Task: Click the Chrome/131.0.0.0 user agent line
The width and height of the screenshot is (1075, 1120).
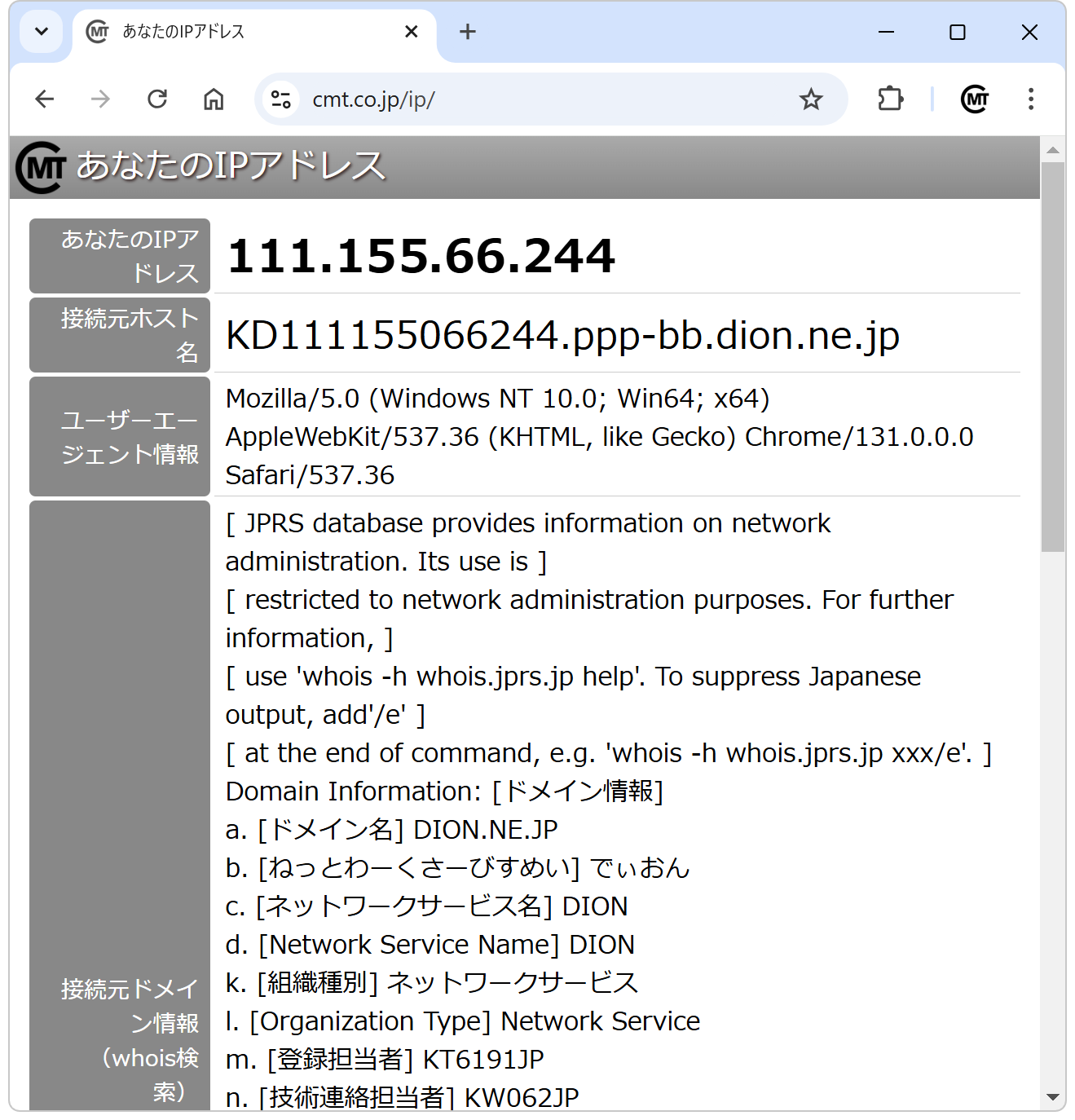Action: tap(599, 437)
